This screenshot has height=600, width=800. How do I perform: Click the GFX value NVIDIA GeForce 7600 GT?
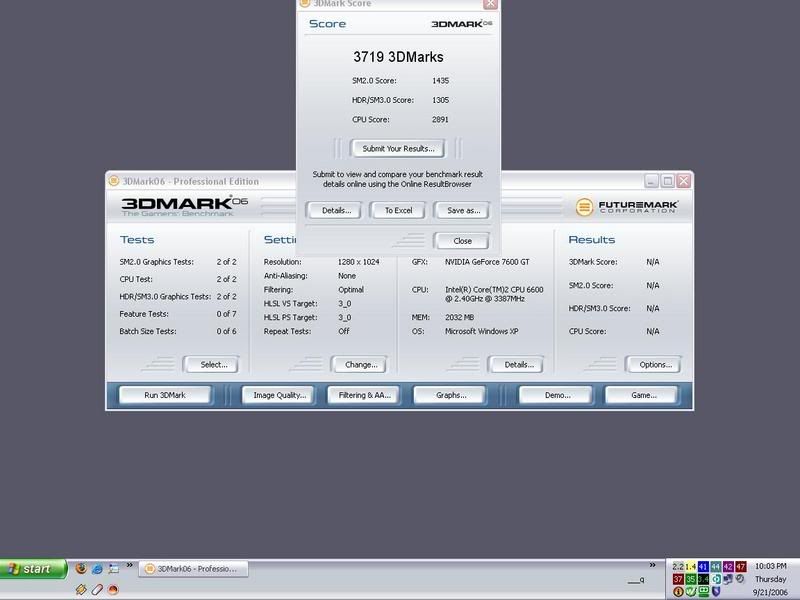tap(487, 262)
